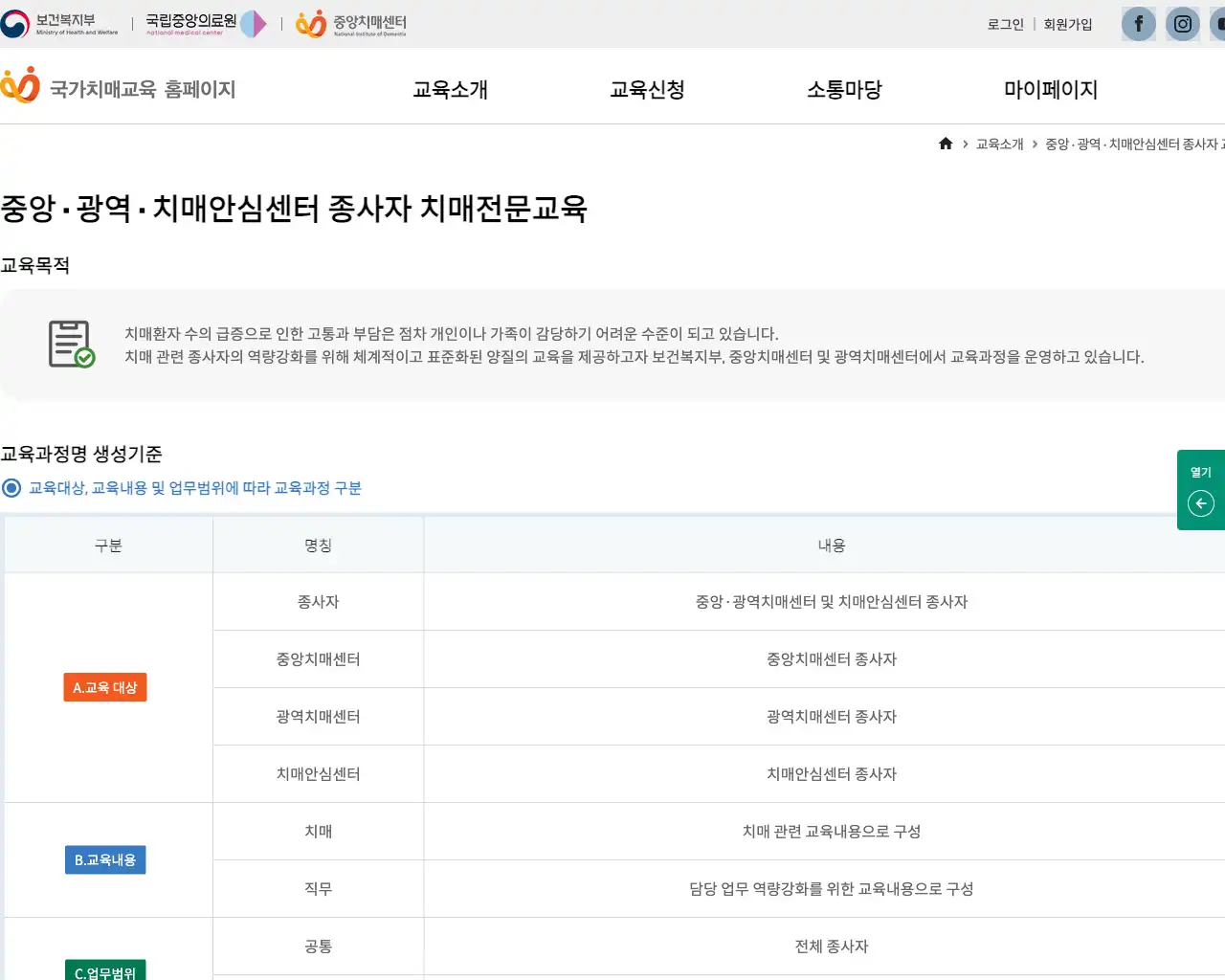Click the arrow circle in 열기 panel
The image size is (1225, 980).
(x=1200, y=503)
